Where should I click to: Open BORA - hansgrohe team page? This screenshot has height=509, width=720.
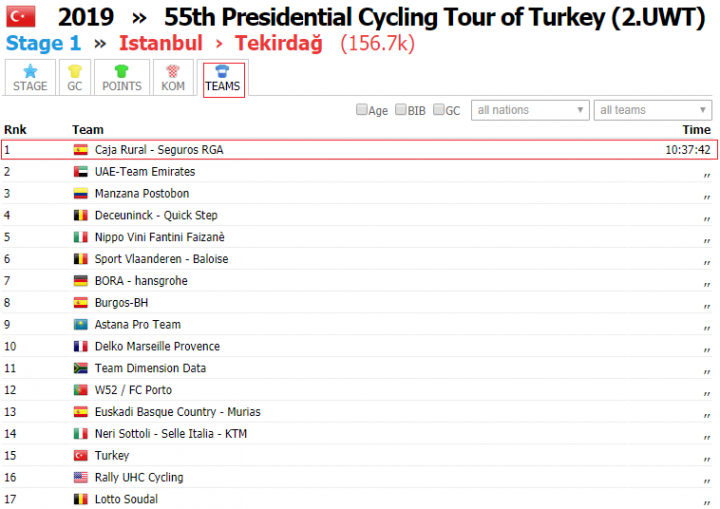[141, 281]
